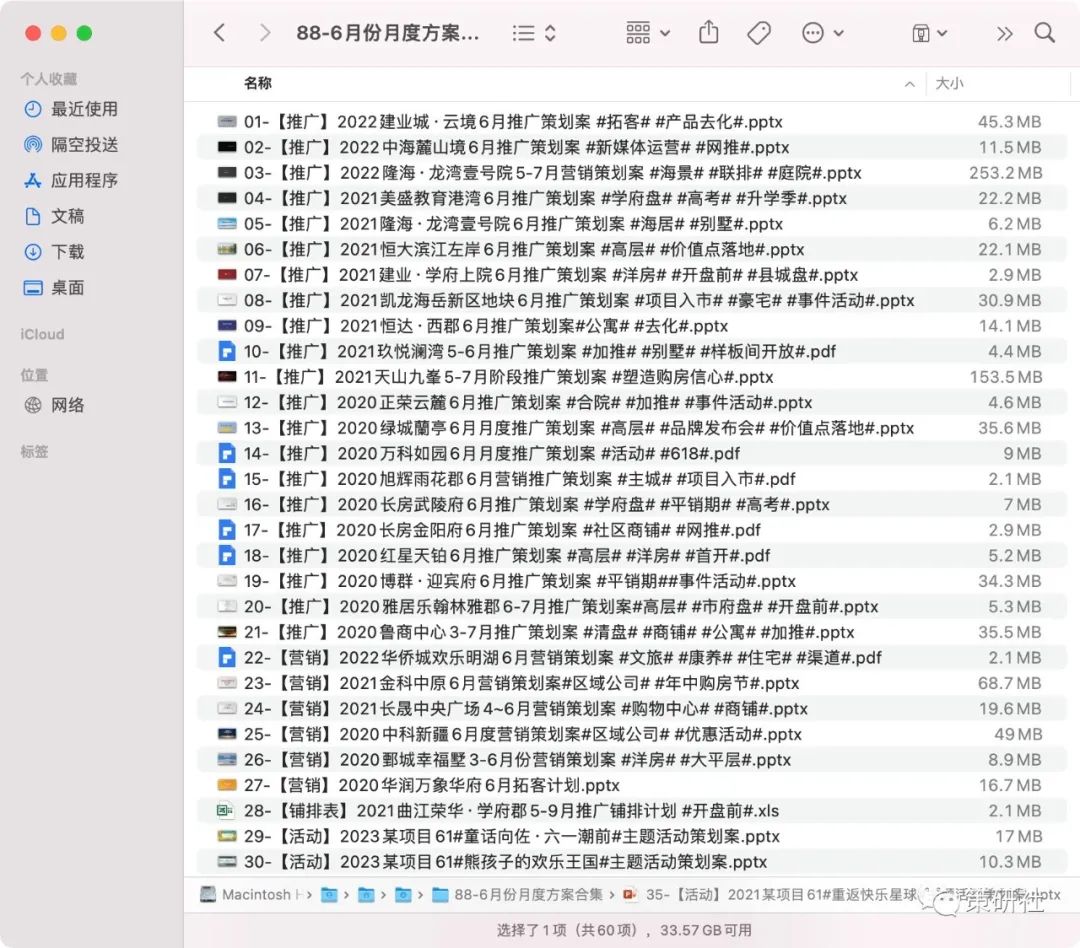Open 最近使用 in the sidebar
Image resolution: width=1080 pixels, height=948 pixels.
[x=70, y=109]
